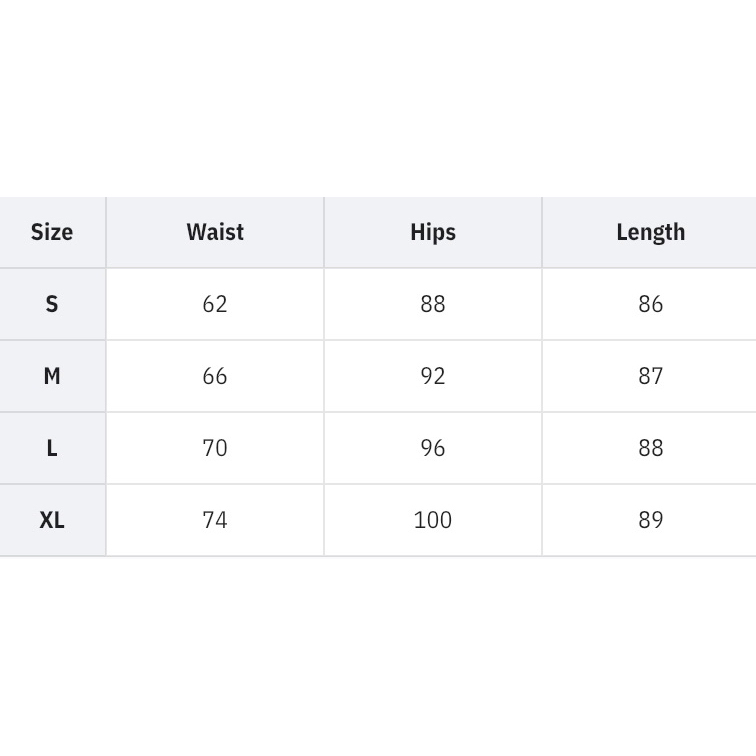Select the L size row label
756x756 pixels.
(x=52, y=448)
